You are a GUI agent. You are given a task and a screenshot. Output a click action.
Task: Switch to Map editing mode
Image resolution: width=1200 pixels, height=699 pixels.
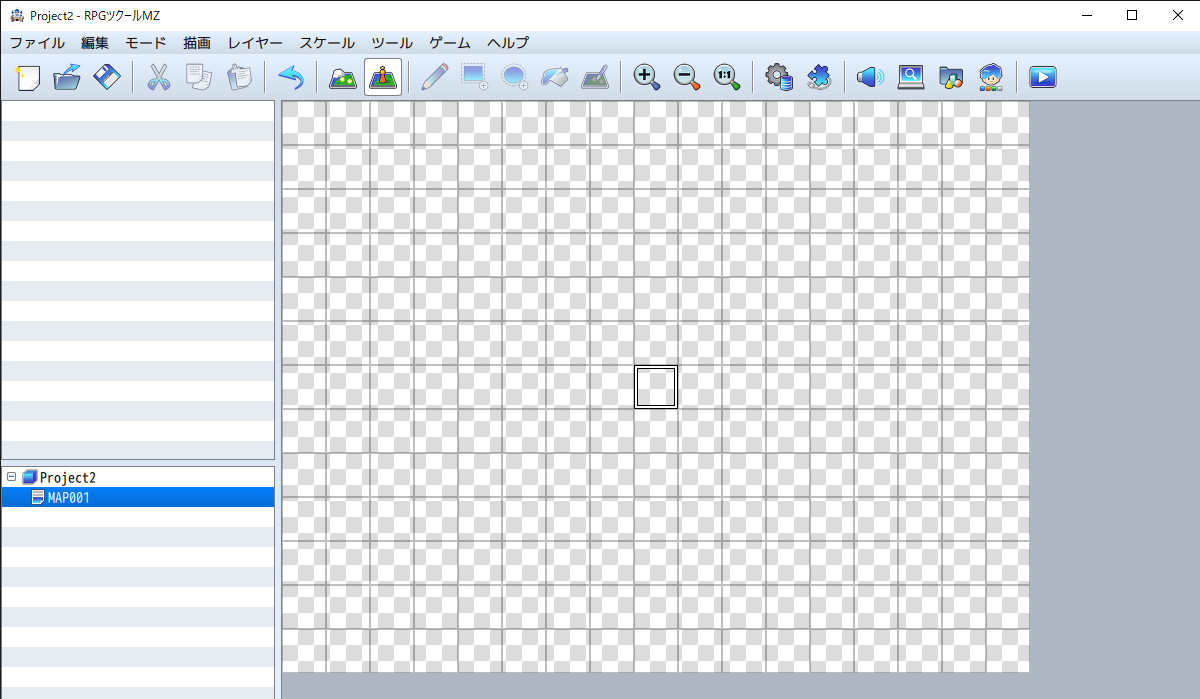[x=342, y=77]
